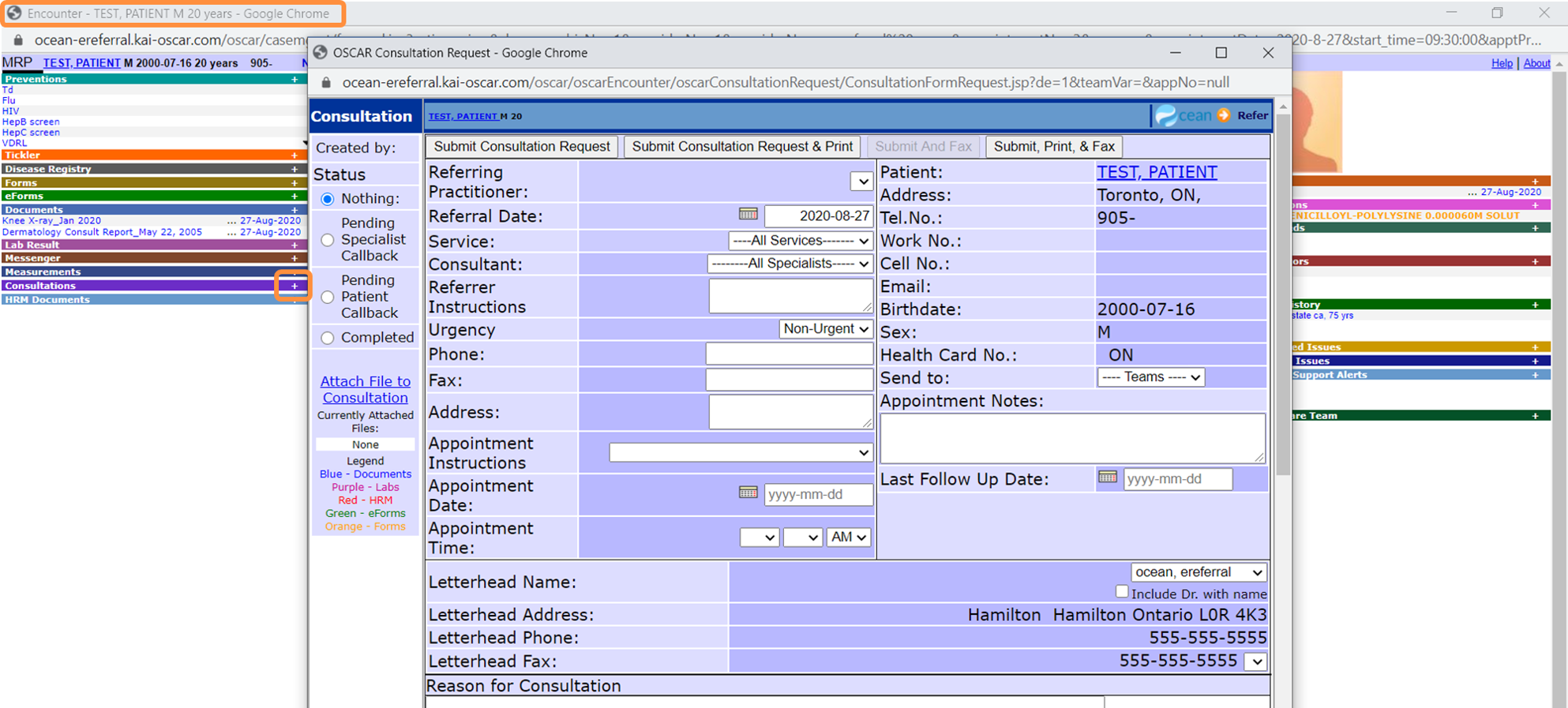Click the Consultations section header
1568x708 pixels.
40,286
